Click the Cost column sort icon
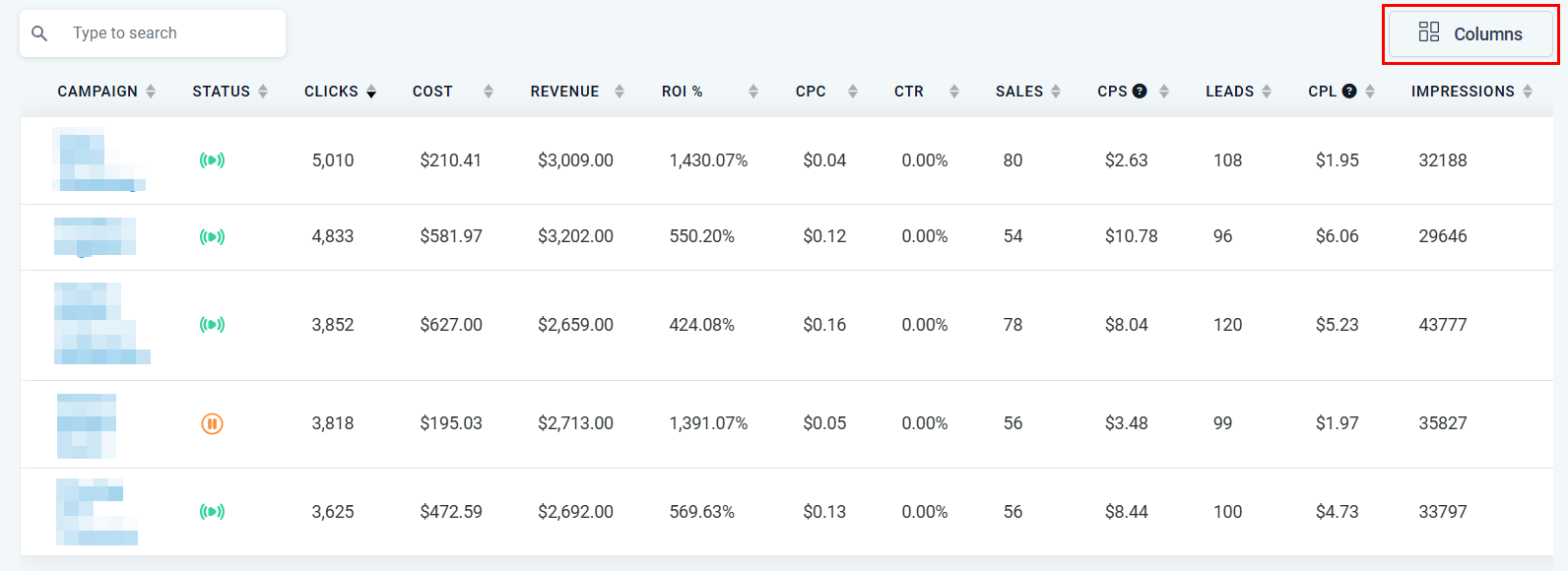The width and height of the screenshot is (1568, 571). click(x=489, y=92)
